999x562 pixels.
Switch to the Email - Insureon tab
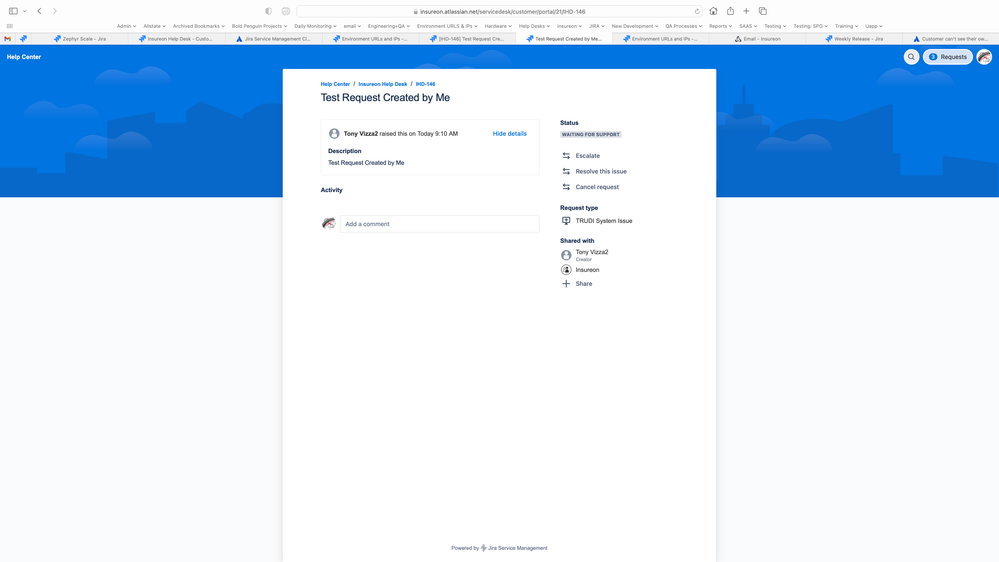click(x=757, y=39)
